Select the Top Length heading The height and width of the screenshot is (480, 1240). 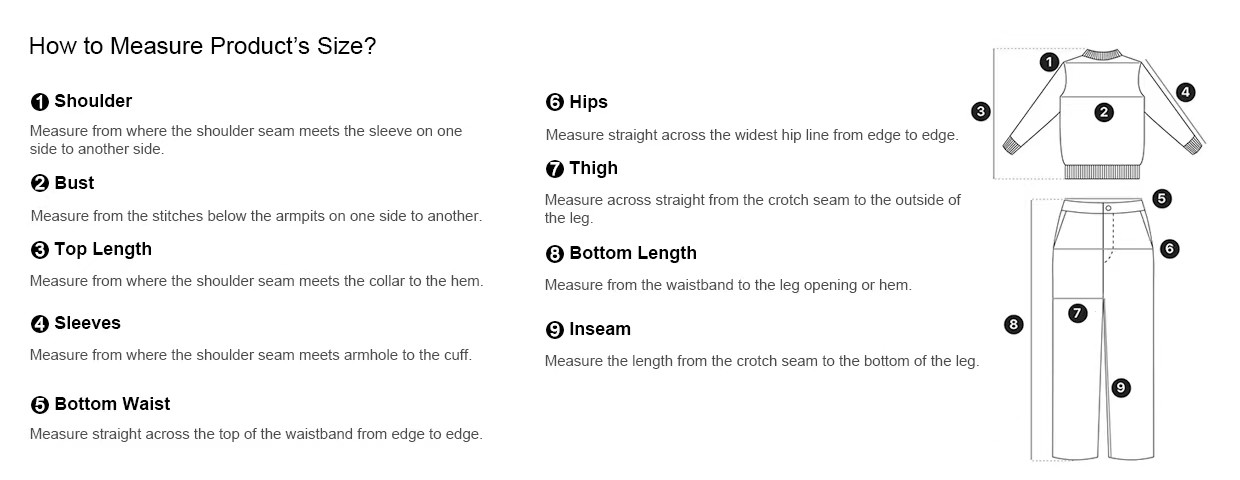[91, 250]
